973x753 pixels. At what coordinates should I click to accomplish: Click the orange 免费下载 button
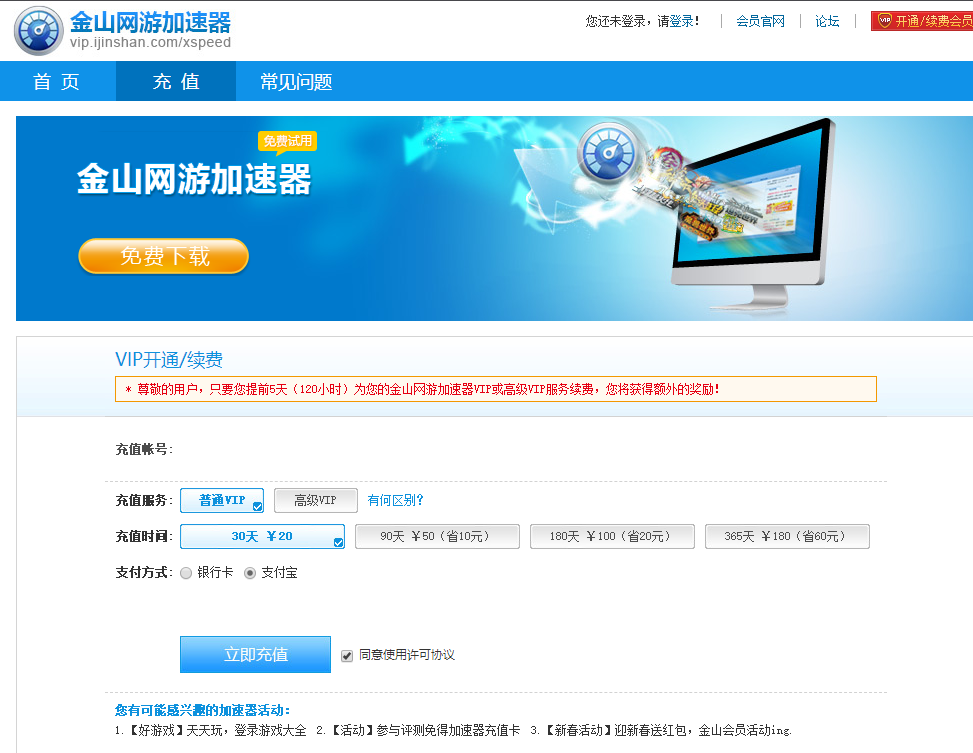[164, 256]
